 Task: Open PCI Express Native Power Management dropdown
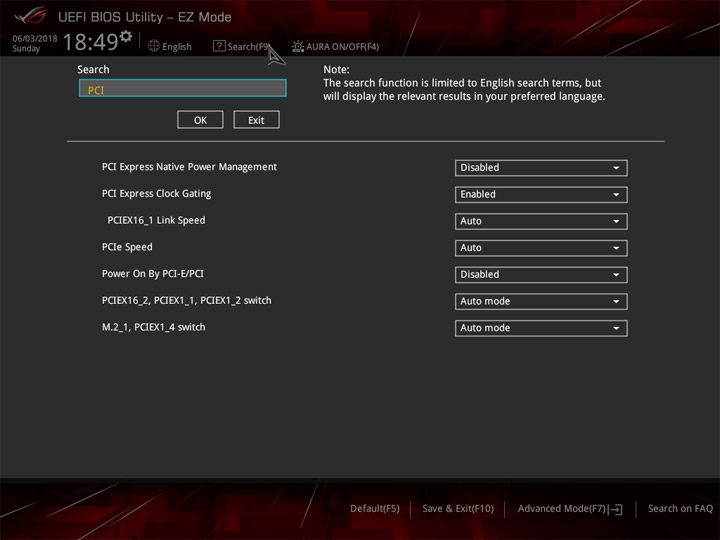[x=541, y=168]
